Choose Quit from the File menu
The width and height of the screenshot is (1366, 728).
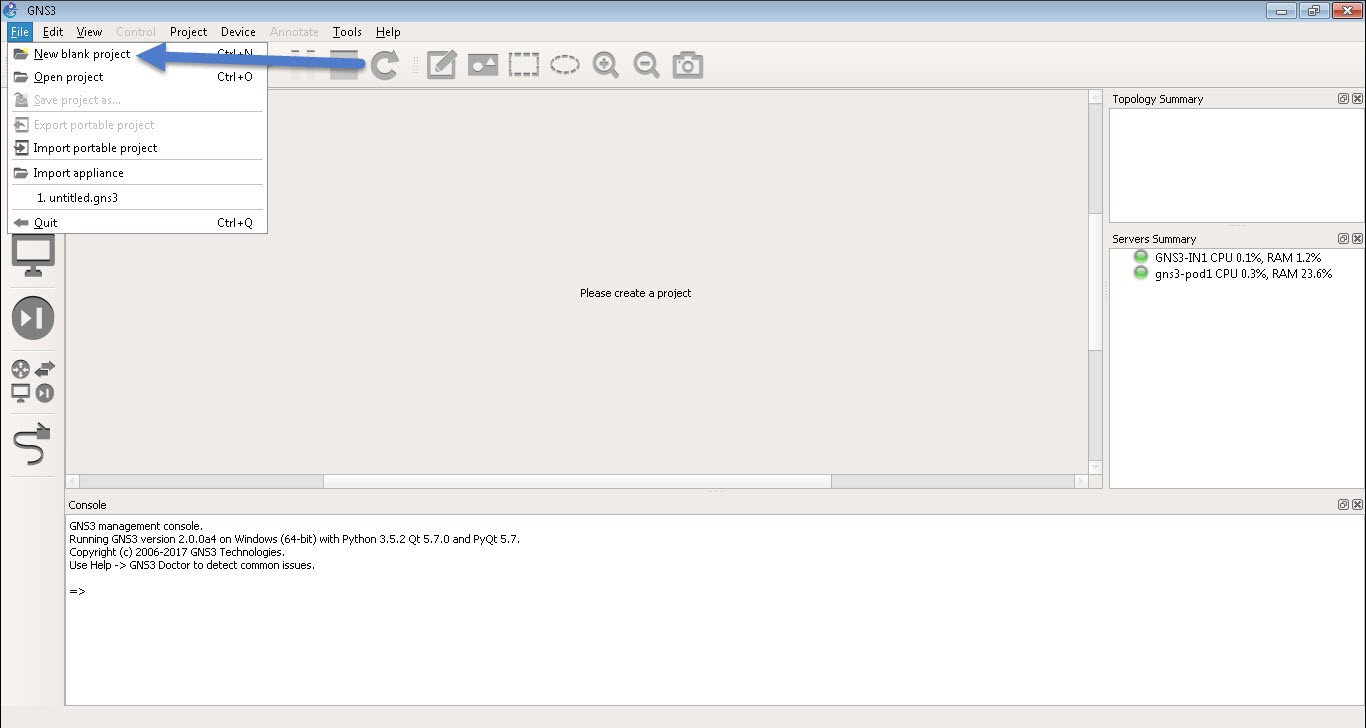pyautogui.click(x=137, y=223)
